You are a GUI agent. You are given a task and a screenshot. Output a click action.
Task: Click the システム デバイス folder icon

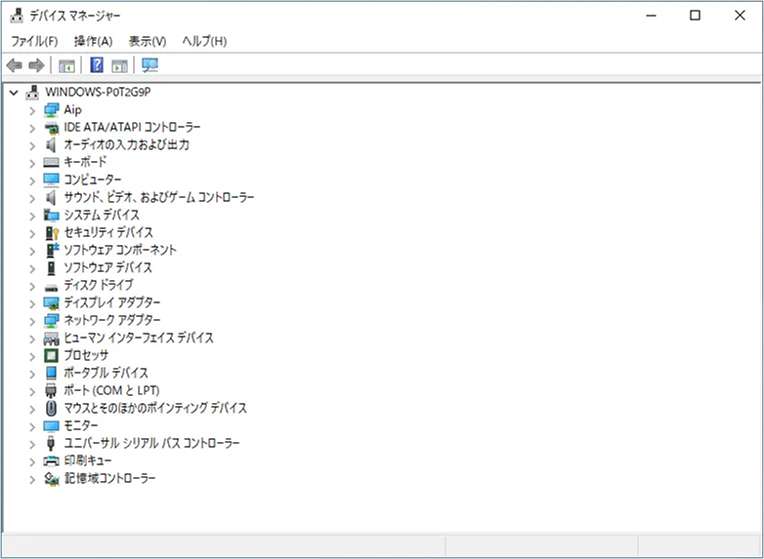[51, 215]
